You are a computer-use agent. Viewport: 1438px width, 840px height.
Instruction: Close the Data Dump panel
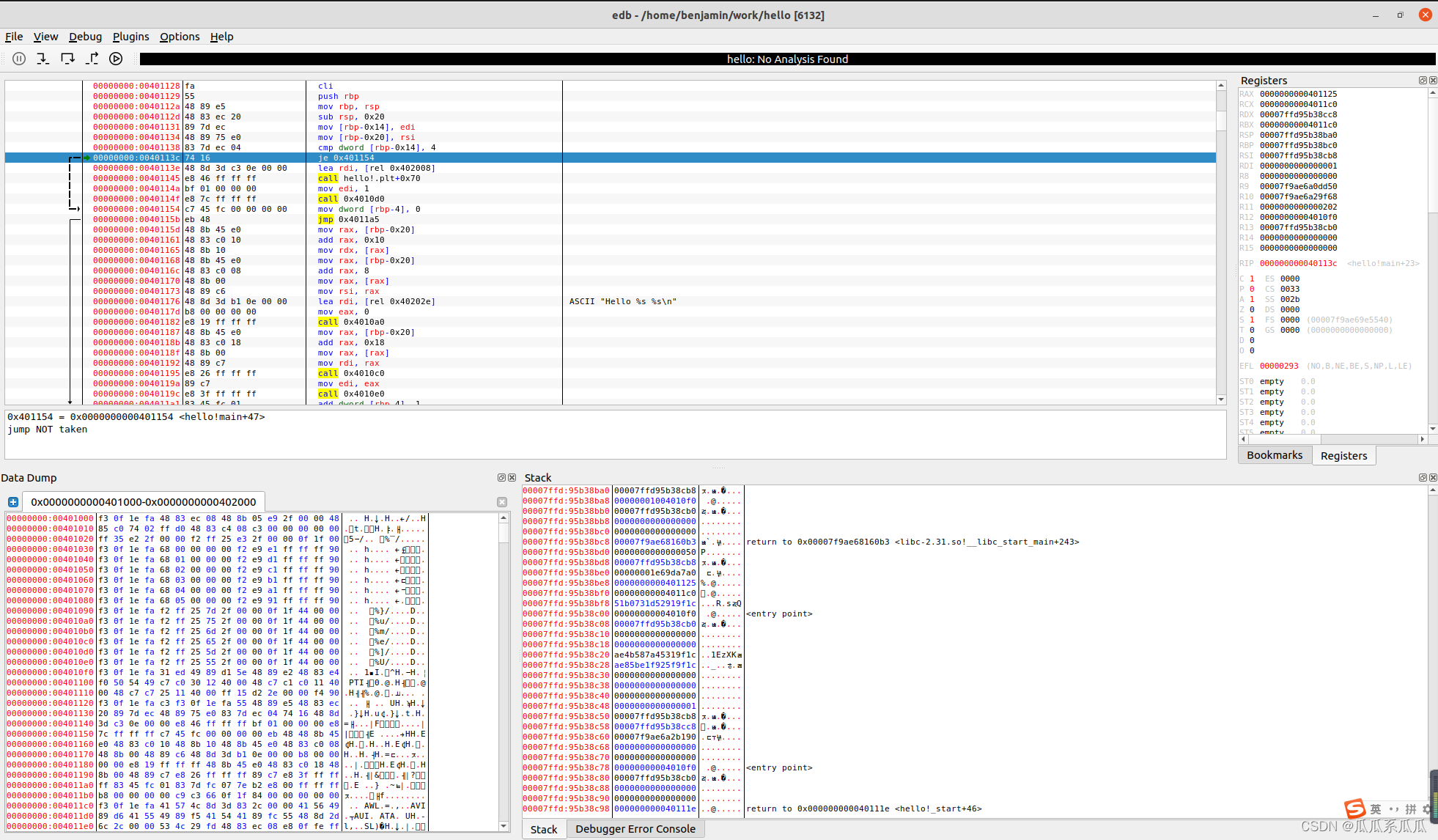pyautogui.click(x=512, y=477)
